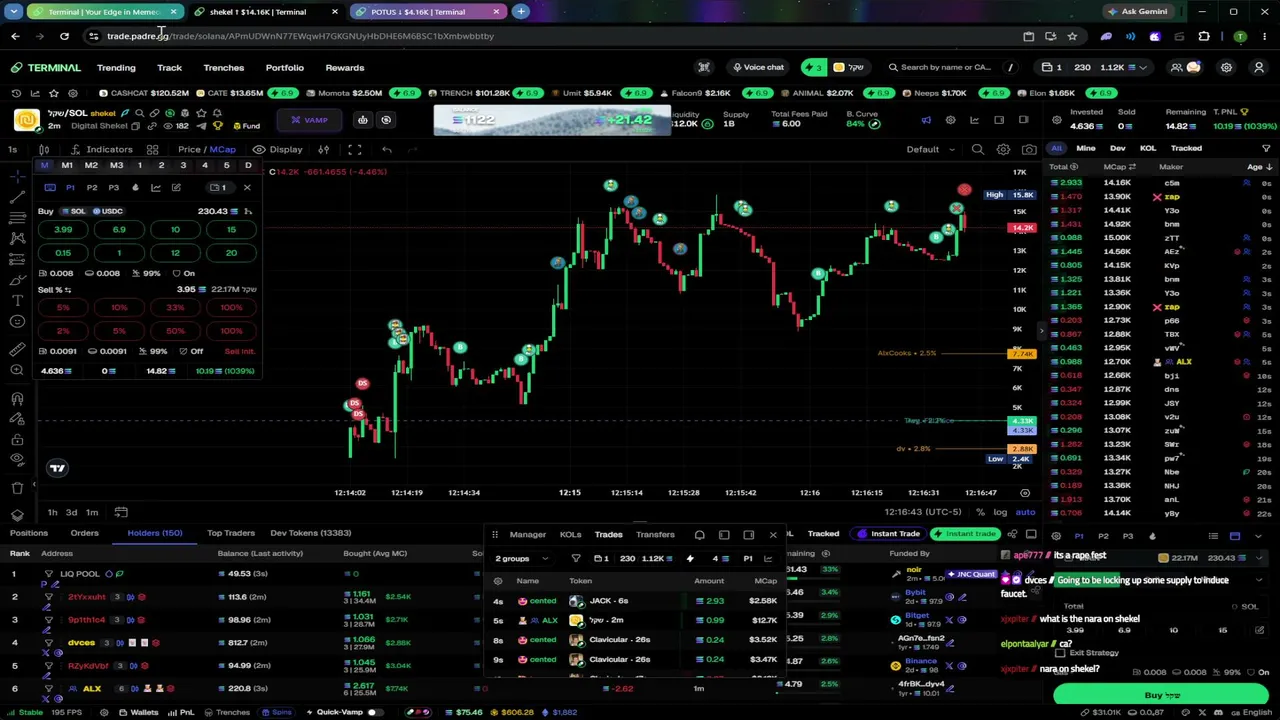Select the ruler measure tool
1280x720 pixels.
(17, 349)
